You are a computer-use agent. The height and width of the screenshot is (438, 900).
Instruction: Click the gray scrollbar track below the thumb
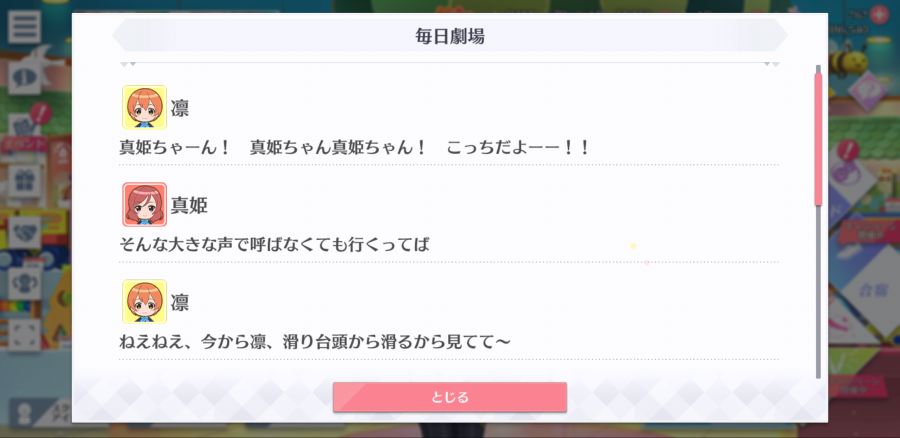(x=818, y=292)
